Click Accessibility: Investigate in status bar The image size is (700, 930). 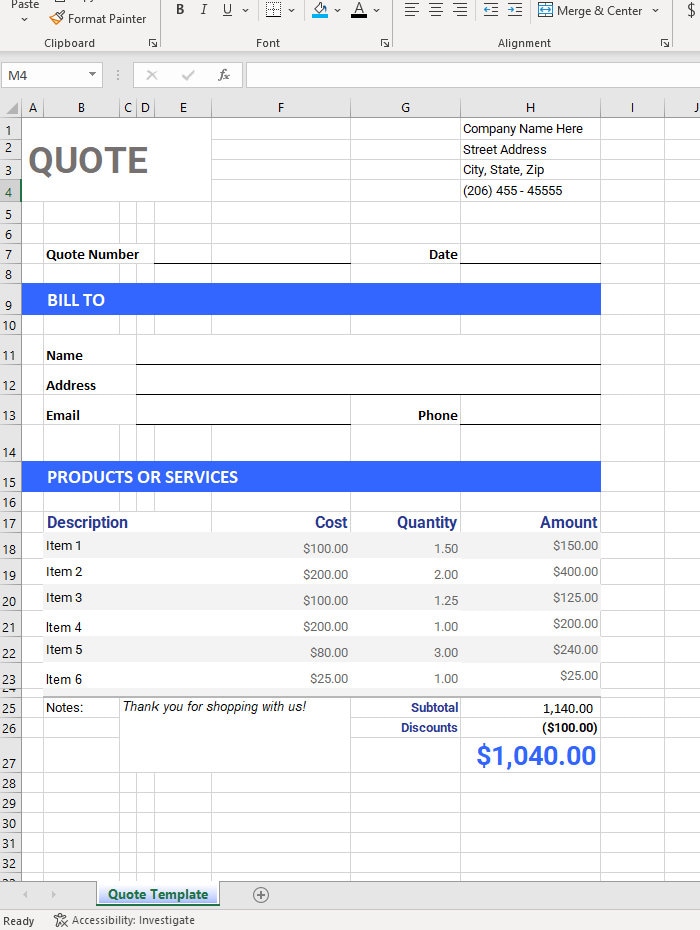pos(124,920)
